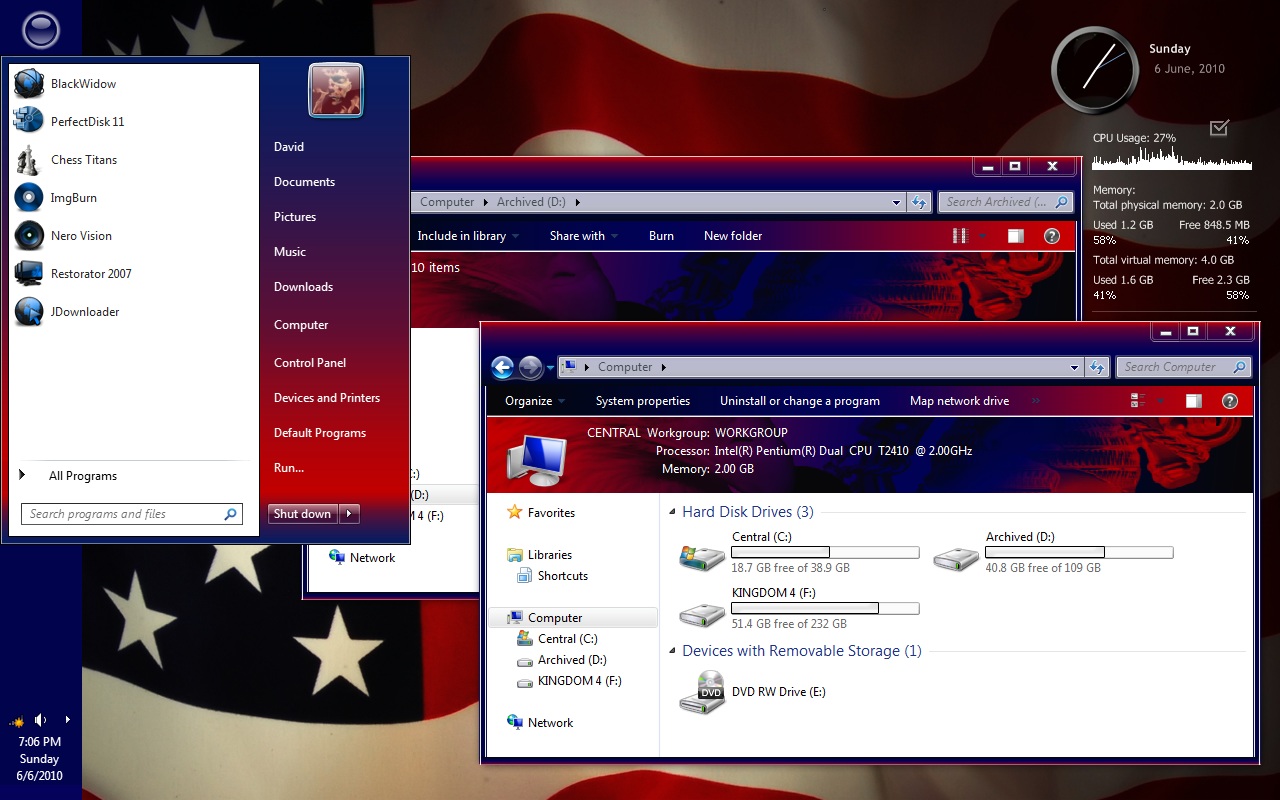Expand the Shut down options arrow
The image size is (1280, 800).
coord(348,513)
